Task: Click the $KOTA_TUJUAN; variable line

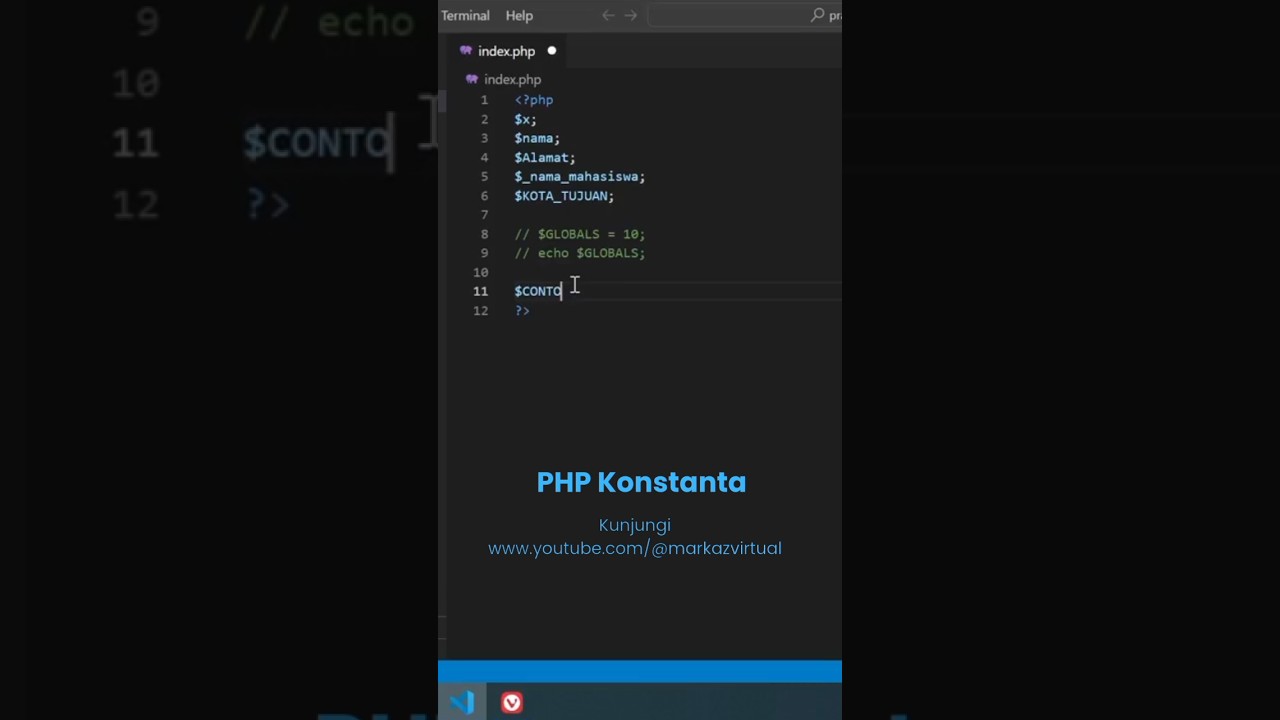Action: (x=564, y=196)
